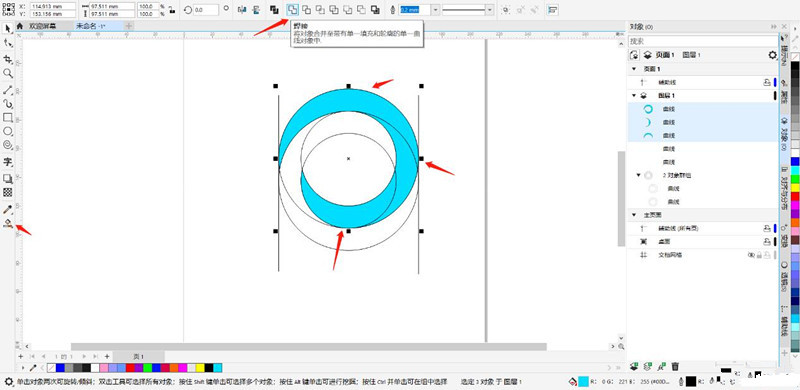Select the Pick tool in toolbox
This screenshot has height=390, width=800.
(8, 28)
